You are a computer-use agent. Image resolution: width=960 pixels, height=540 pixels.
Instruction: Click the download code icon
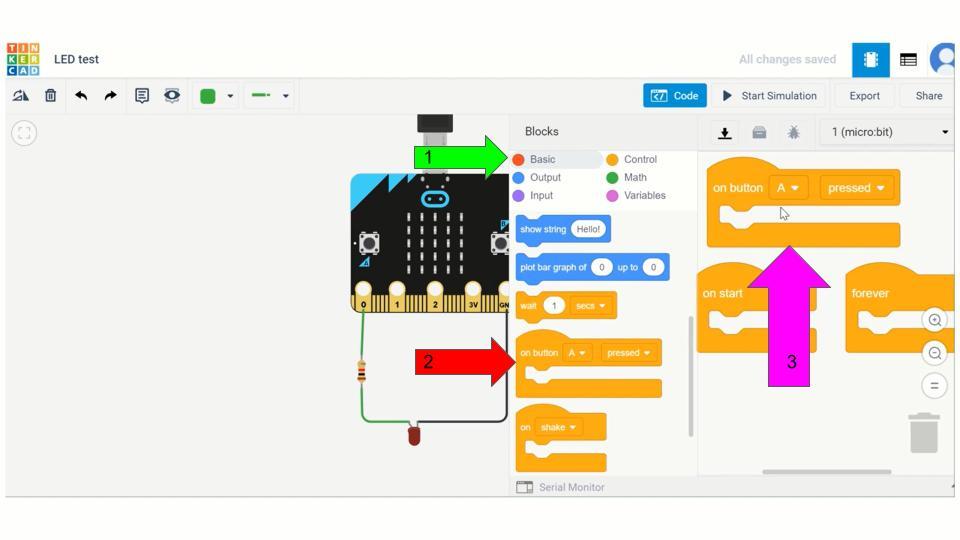pyautogui.click(x=725, y=132)
